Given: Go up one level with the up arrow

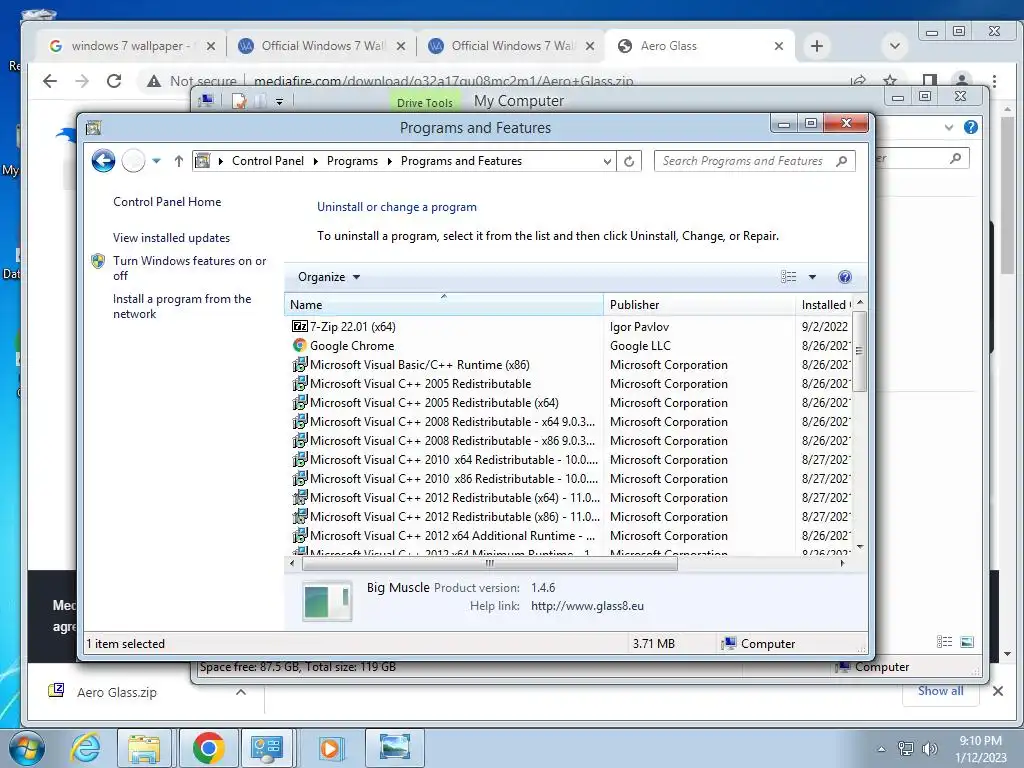Looking at the screenshot, I should click(x=178, y=161).
